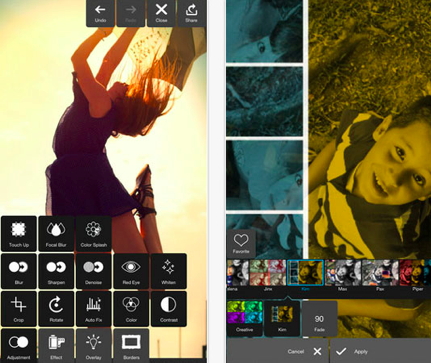Open the Overlay category

94,346
